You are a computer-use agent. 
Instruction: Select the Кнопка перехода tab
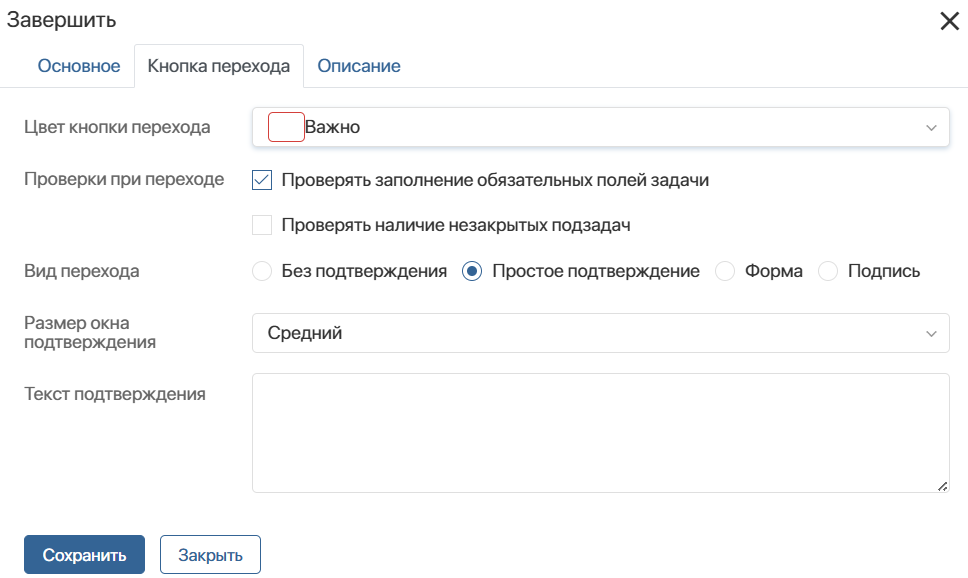219,66
